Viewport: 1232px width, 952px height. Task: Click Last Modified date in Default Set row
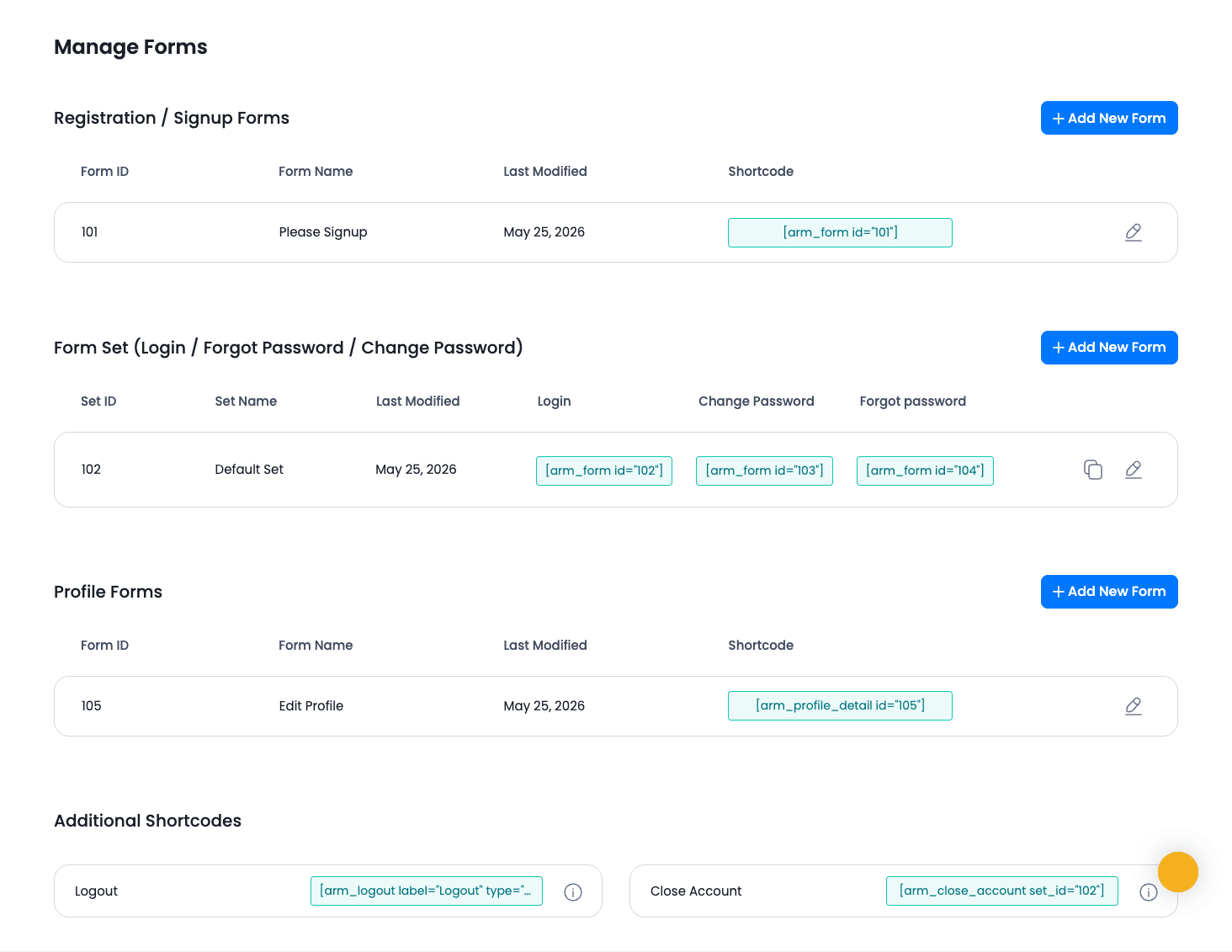click(416, 470)
